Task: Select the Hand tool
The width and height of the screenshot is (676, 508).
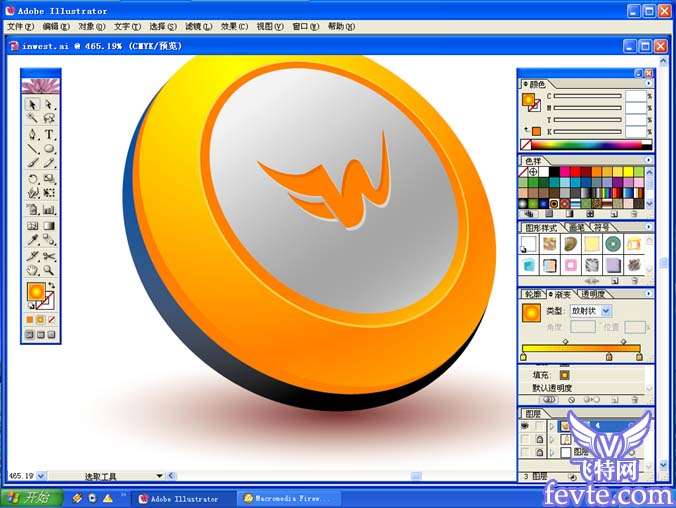Action: (32, 270)
